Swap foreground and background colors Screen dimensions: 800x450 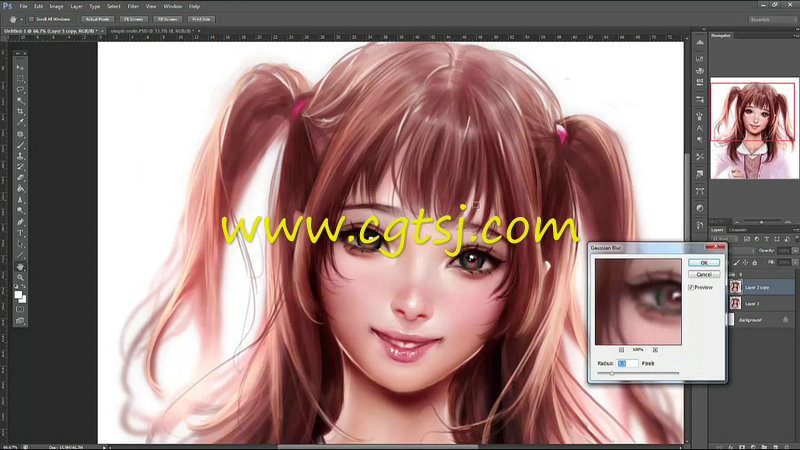pos(24,287)
